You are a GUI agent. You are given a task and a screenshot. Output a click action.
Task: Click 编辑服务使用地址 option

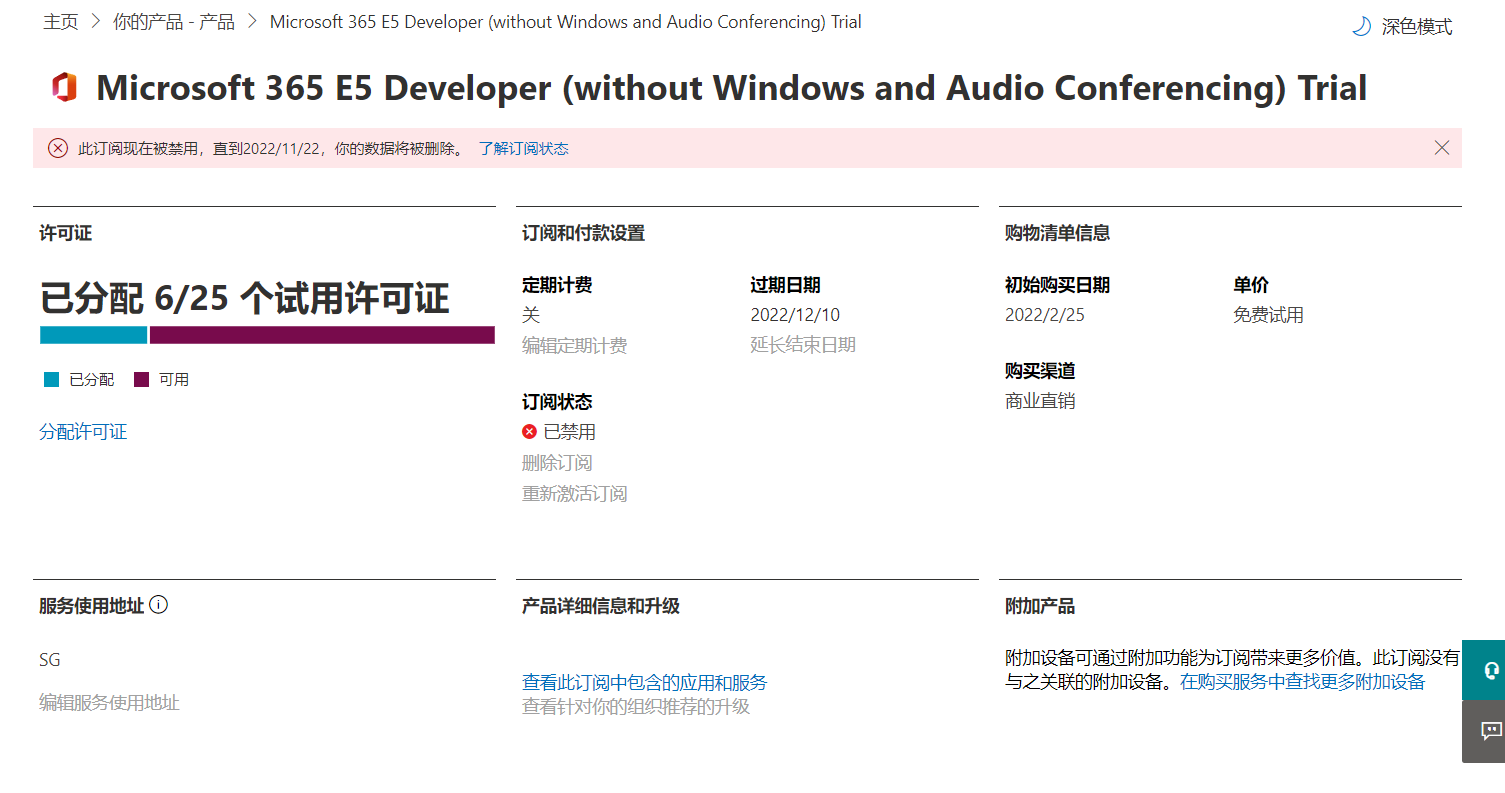click(109, 703)
